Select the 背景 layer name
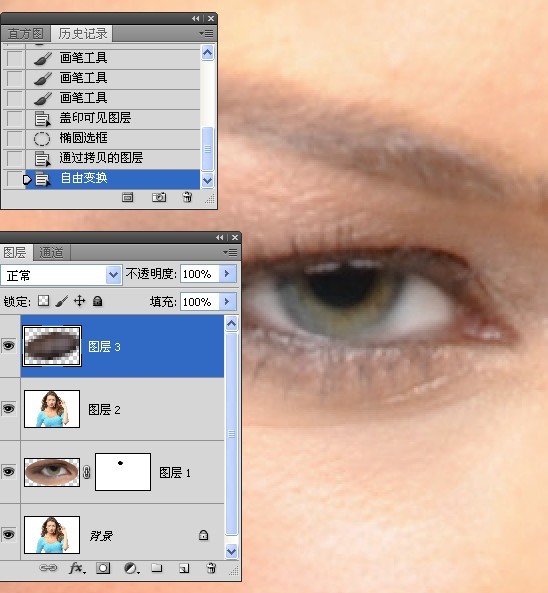The image size is (548, 593). click(x=101, y=535)
